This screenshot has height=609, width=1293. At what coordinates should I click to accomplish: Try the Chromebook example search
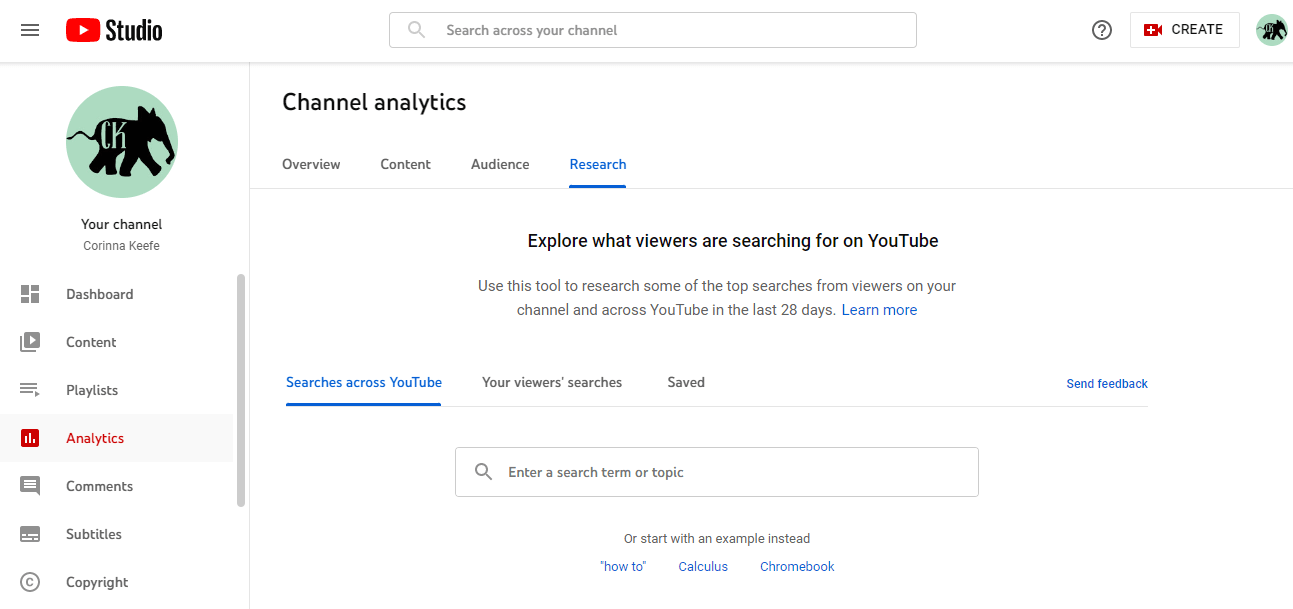[x=797, y=566]
